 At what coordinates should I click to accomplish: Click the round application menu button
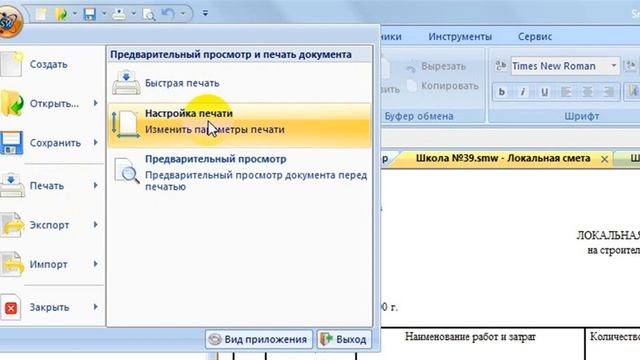click(x=9, y=22)
